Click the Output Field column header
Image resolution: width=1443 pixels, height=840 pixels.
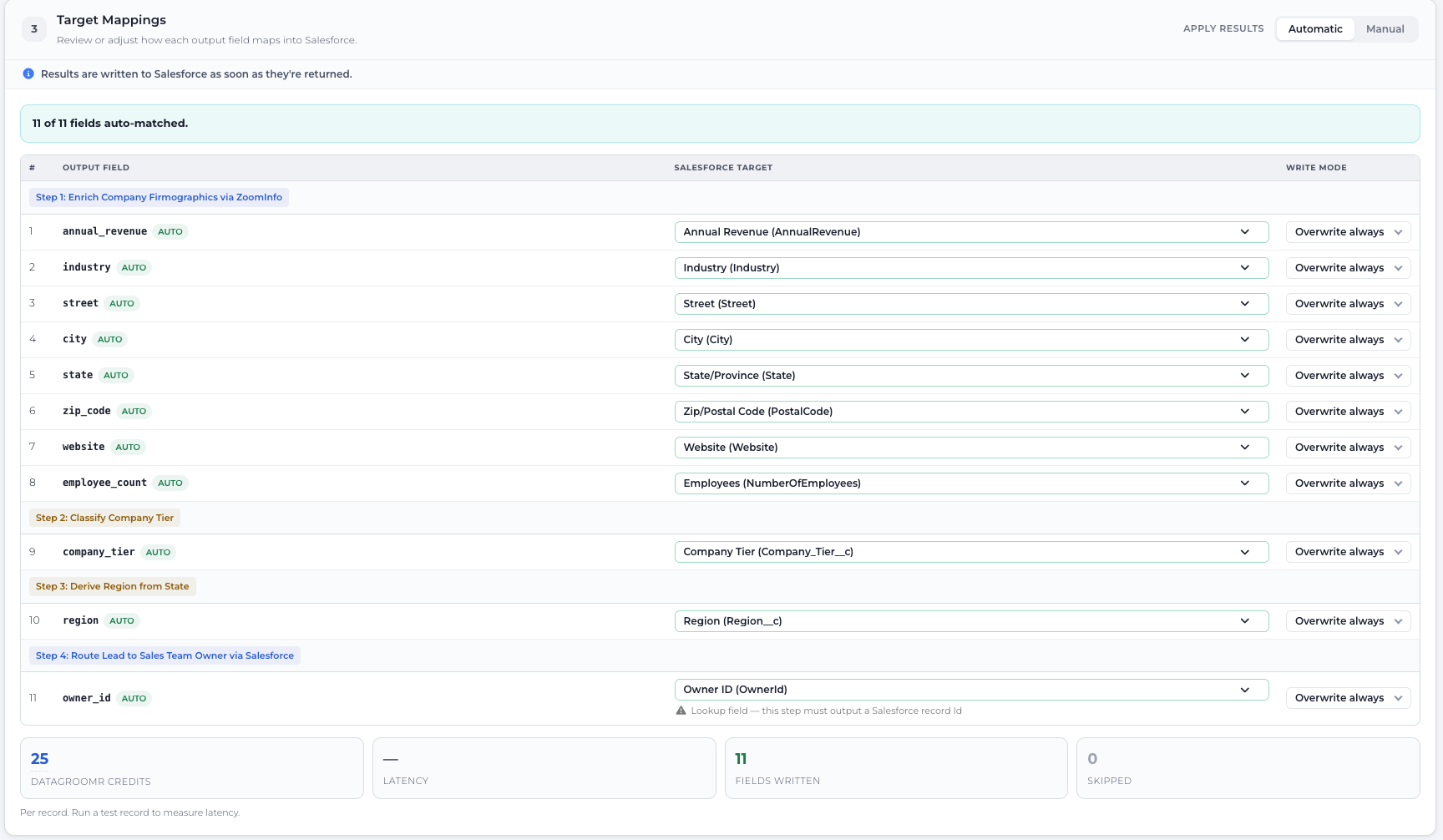click(x=96, y=168)
